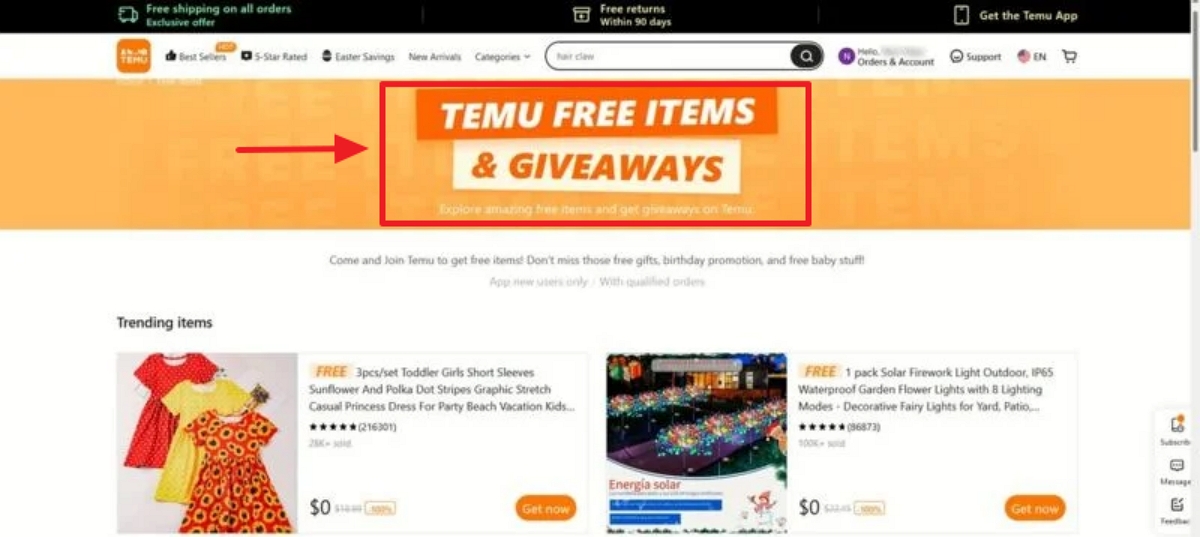Image resolution: width=1200 pixels, height=537 pixels.
Task: Open the EN language selector
Action: (x=1032, y=57)
